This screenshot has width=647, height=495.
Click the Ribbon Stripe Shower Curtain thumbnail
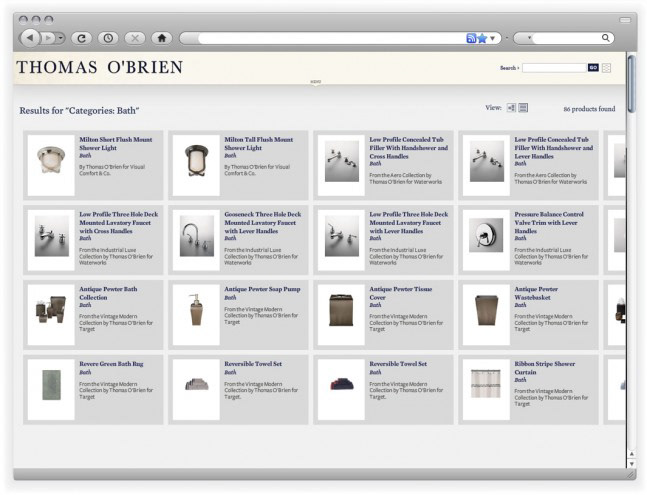pos(486,389)
